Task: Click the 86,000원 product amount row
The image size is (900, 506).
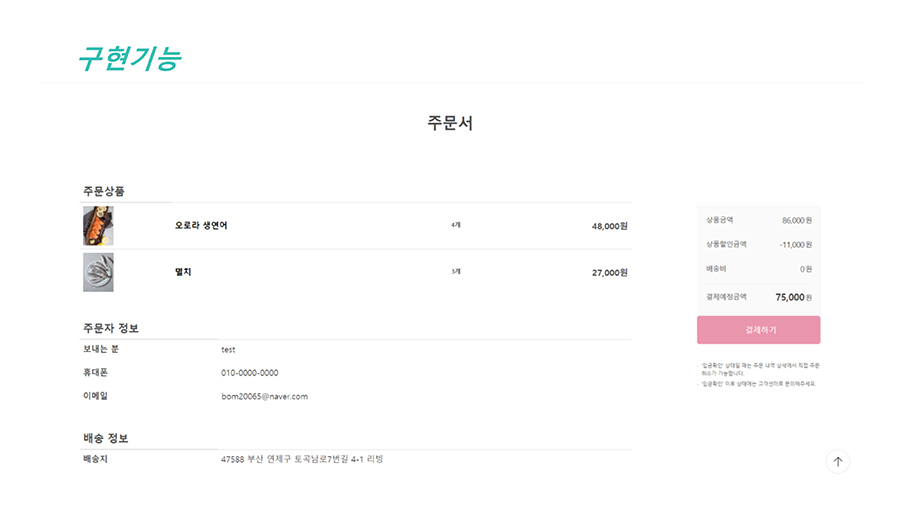Action: coord(758,220)
